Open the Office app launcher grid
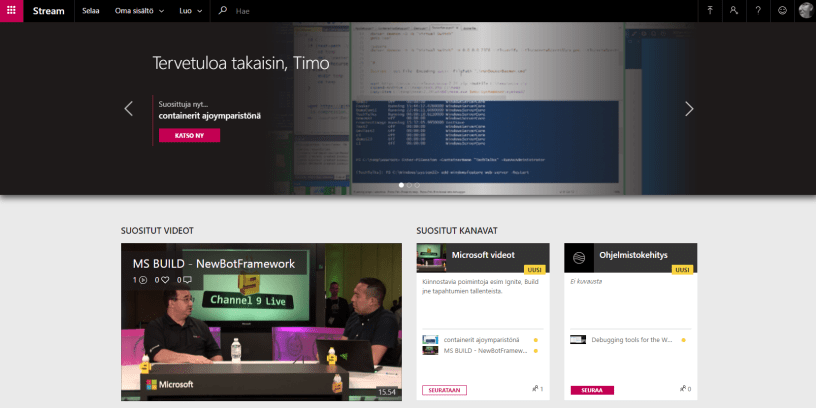This screenshot has height=408, width=816. (11, 10)
